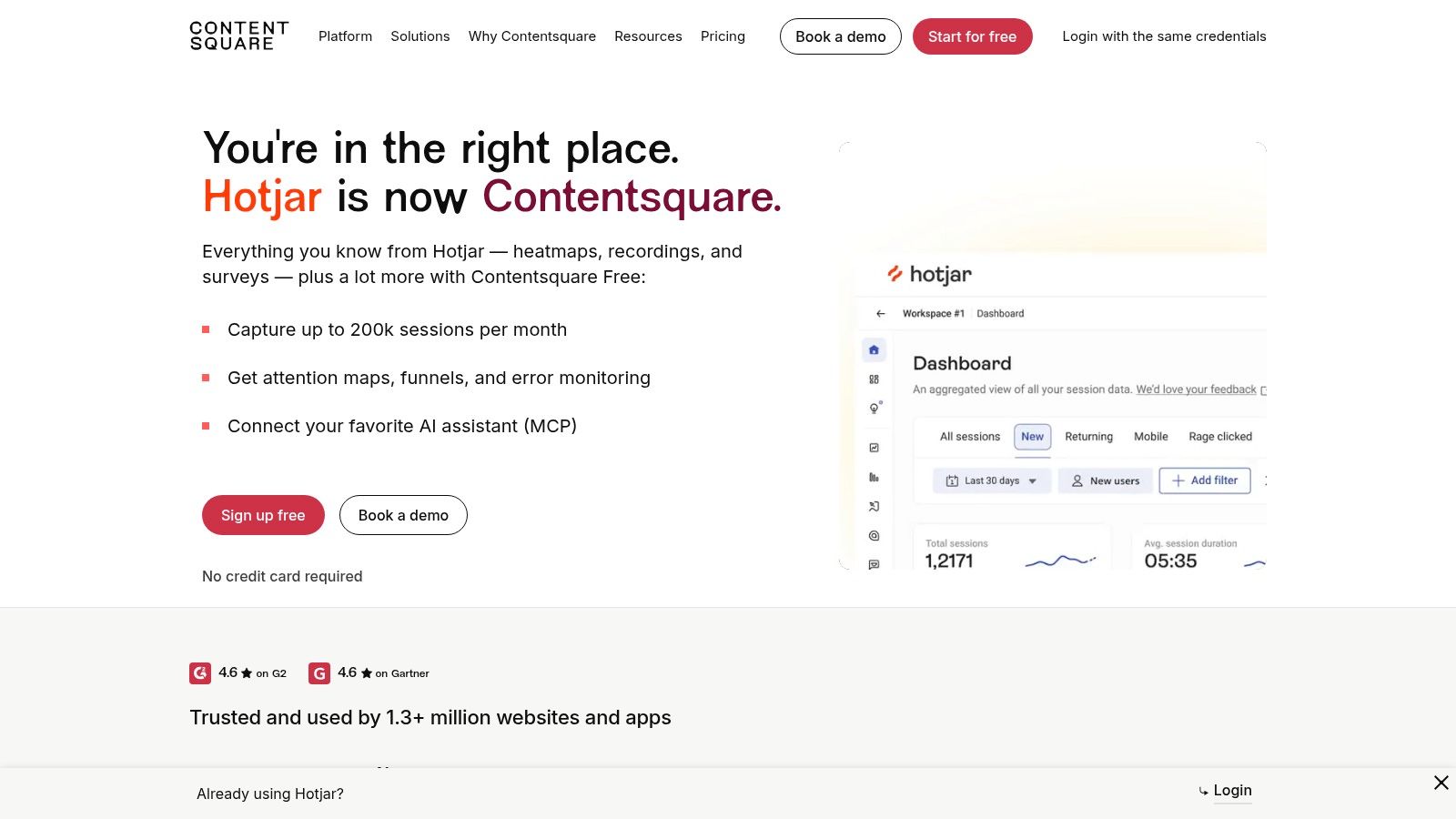Open the Why Contentsquare menu
The width and height of the screenshot is (1456, 819).
(x=532, y=36)
